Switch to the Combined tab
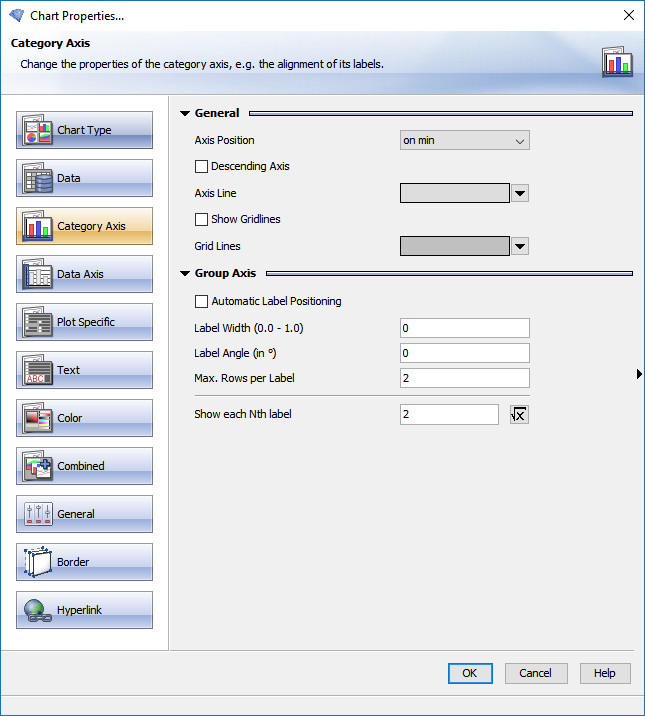Image resolution: width=645 pixels, height=716 pixels. [84, 466]
